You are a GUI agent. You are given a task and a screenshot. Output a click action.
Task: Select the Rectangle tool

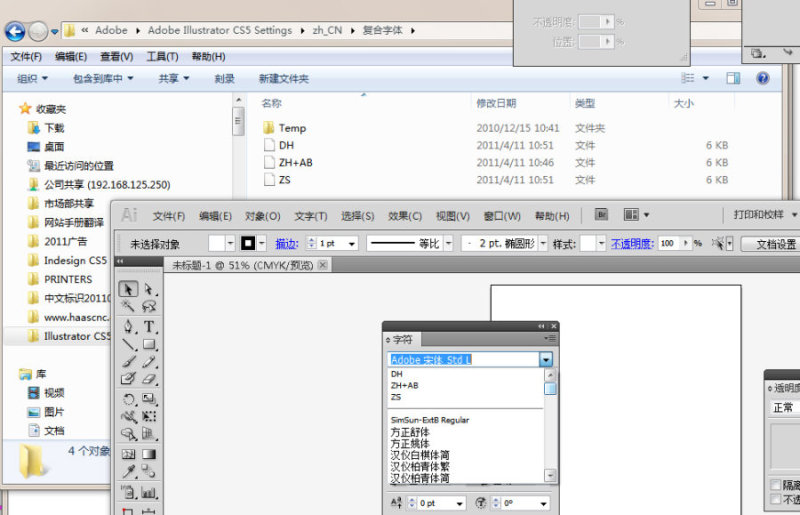(149, 344)
